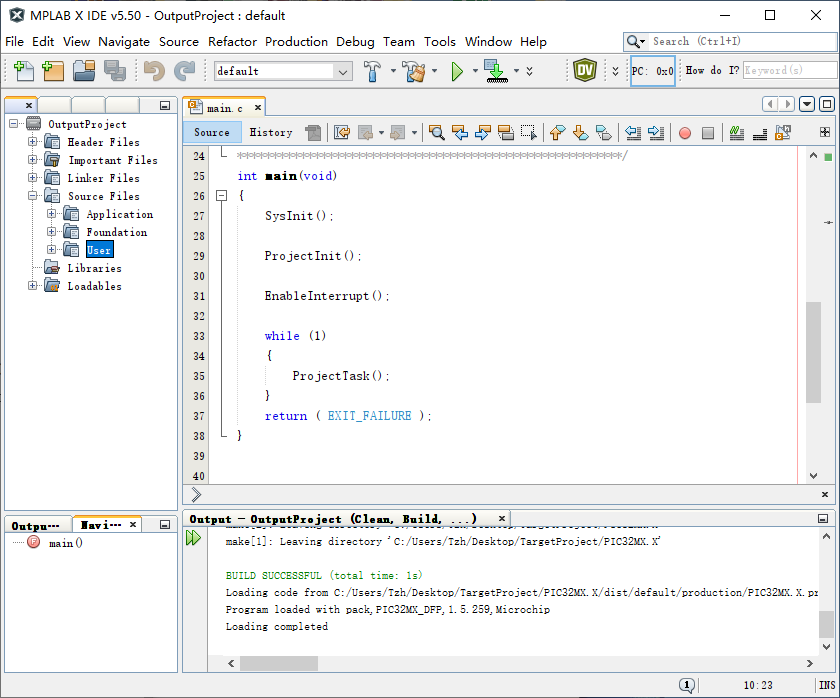The height and width of the screenshot is (698, 840).
Task: Expand the Loadables tree node
Action: tap(33, 286)
